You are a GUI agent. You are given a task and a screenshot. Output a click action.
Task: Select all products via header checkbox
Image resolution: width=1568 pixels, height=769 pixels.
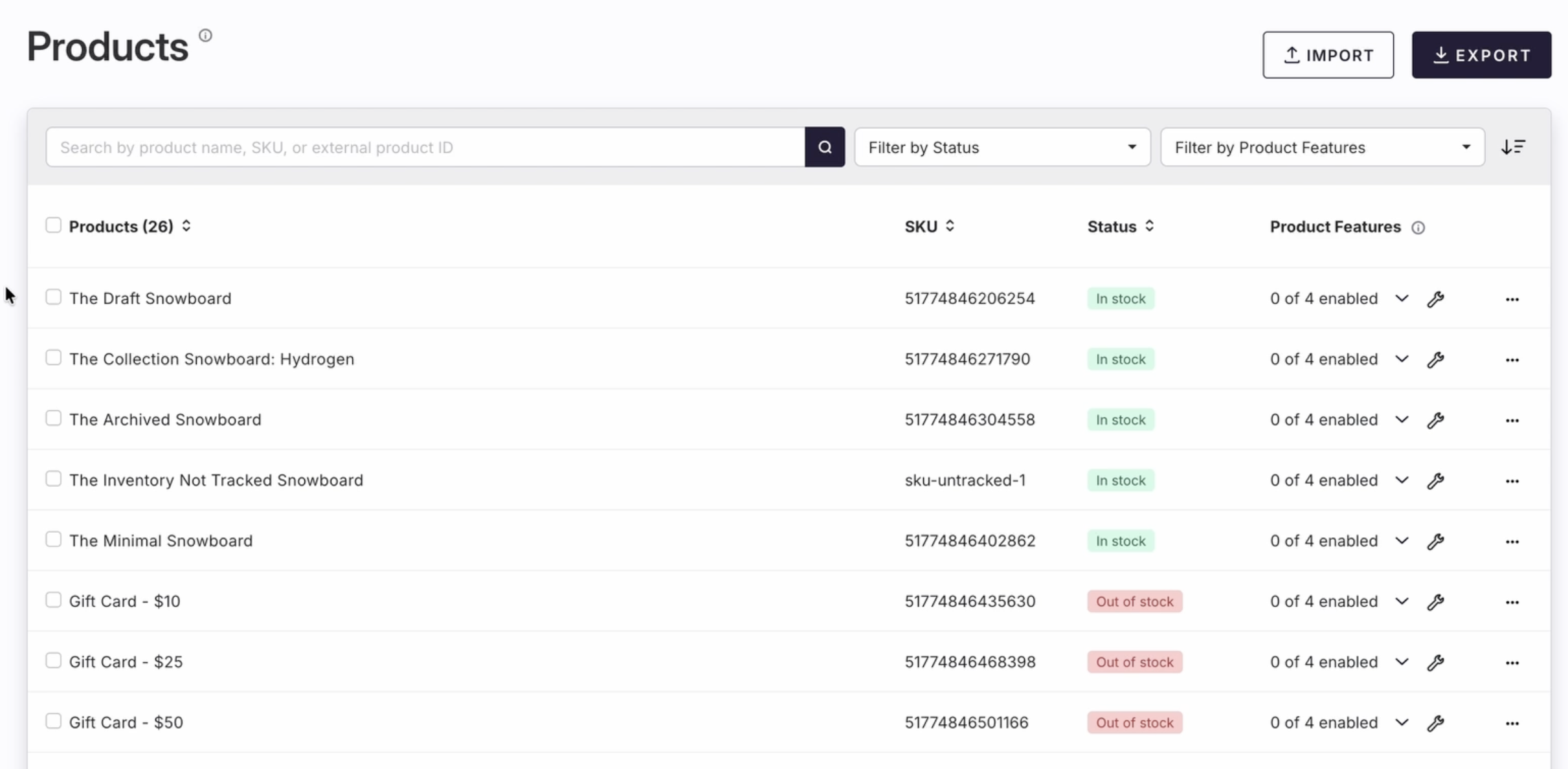tap(53, 225)
